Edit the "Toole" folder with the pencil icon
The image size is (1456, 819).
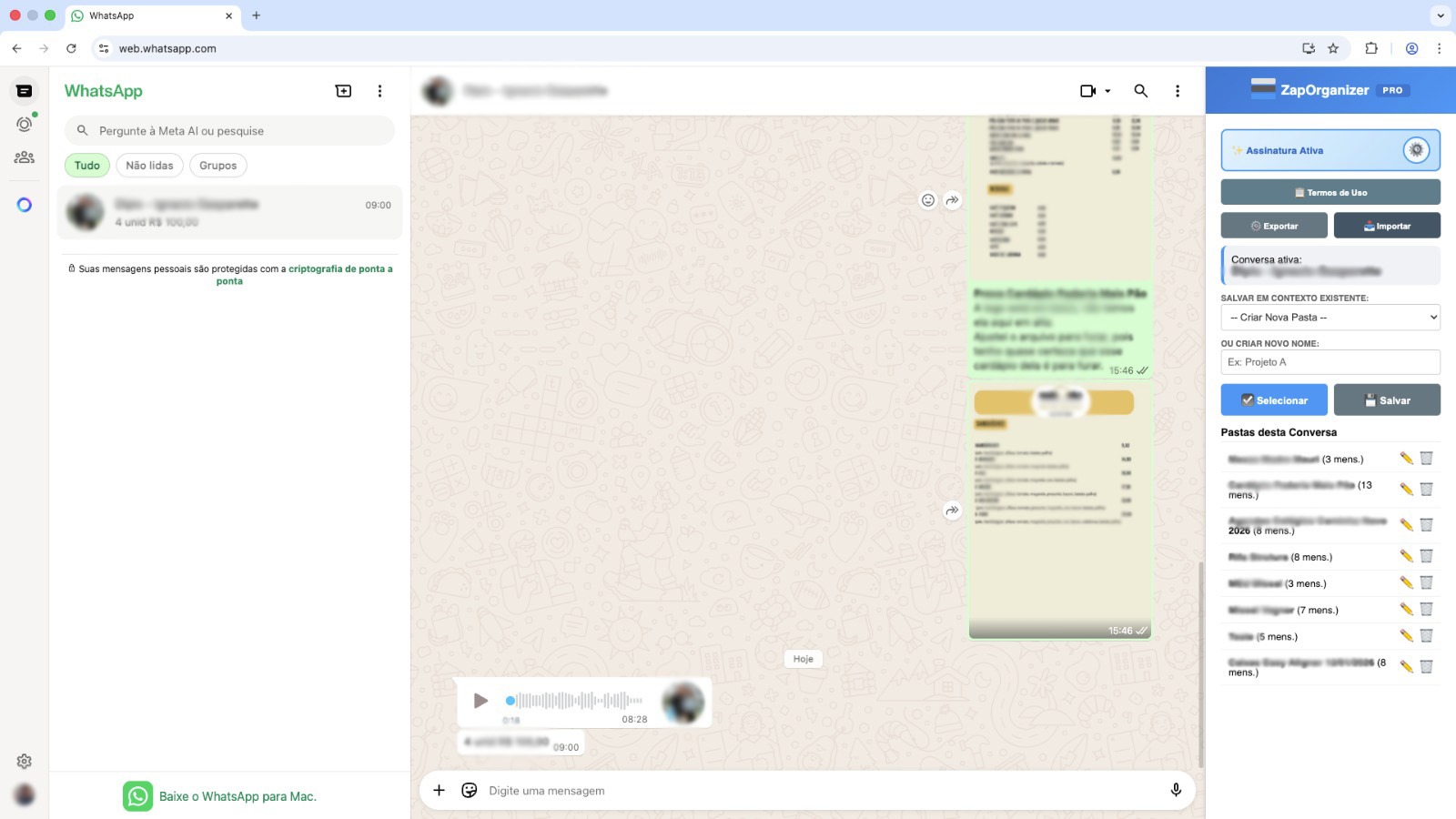[x=1405, y=636]
